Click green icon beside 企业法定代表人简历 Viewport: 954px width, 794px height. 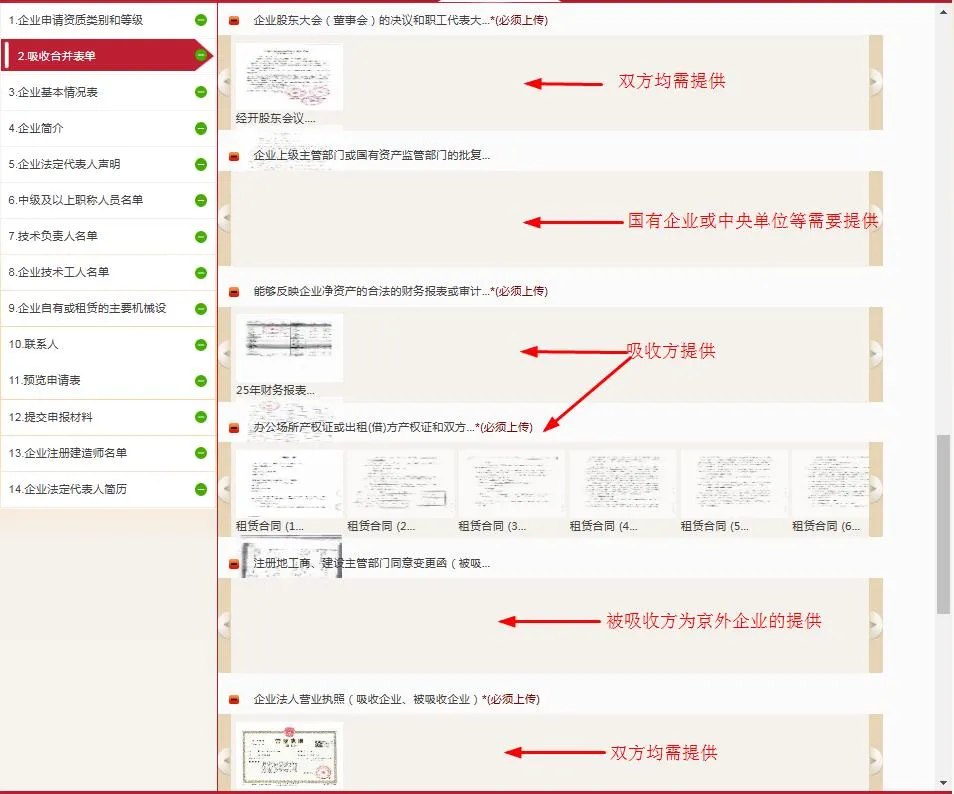tap(201, 490)
